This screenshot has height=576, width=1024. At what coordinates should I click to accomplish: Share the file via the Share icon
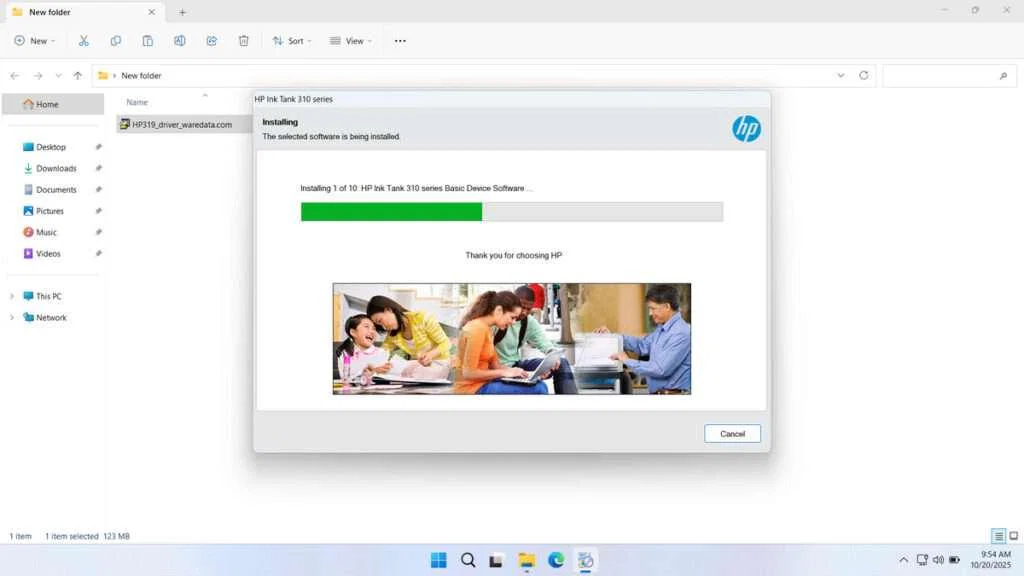point(211,40)
